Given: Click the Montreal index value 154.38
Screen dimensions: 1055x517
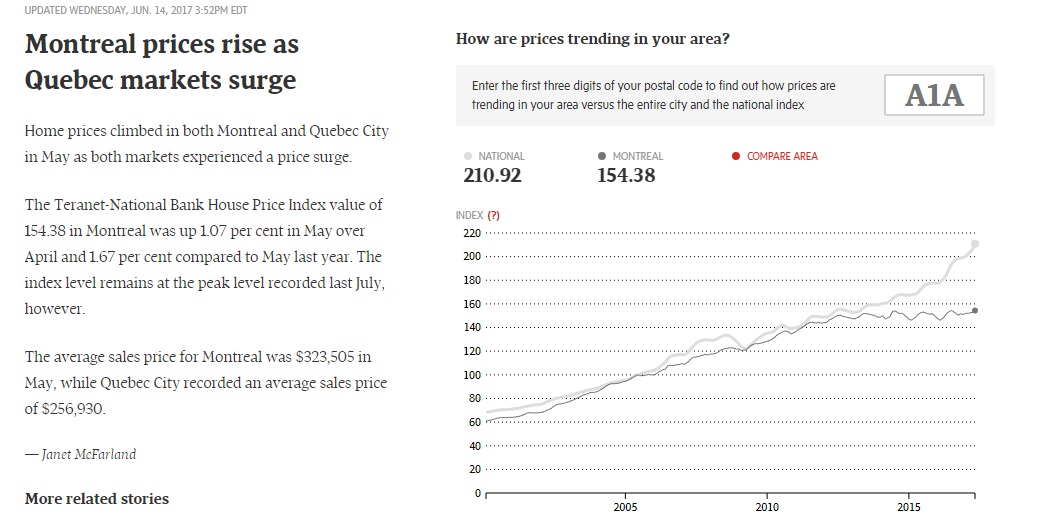Looking at the screenshot, I should 626,176.
